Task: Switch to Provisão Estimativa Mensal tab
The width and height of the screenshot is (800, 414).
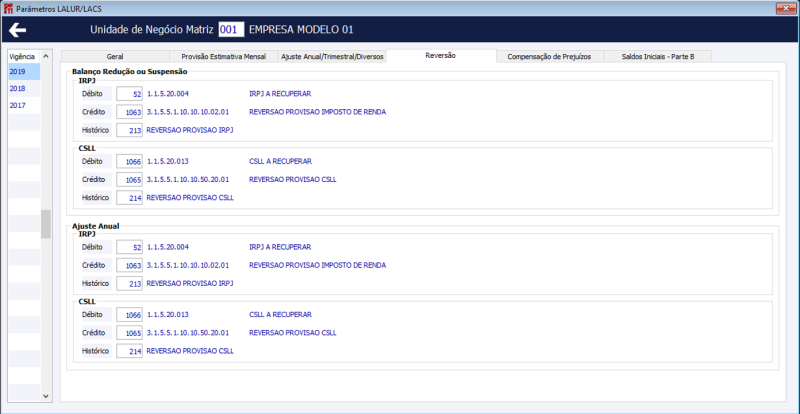Action: [x=223, y=57]
